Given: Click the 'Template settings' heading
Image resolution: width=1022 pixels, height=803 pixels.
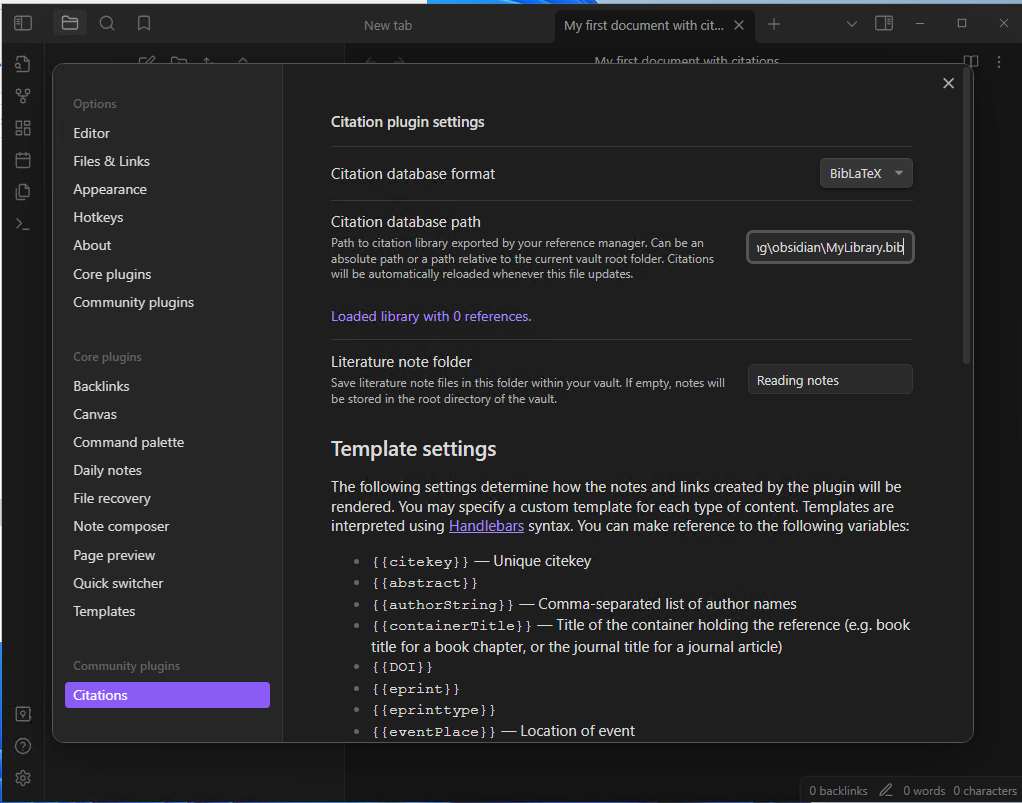Looking at the screenshot, I should 413,449.
